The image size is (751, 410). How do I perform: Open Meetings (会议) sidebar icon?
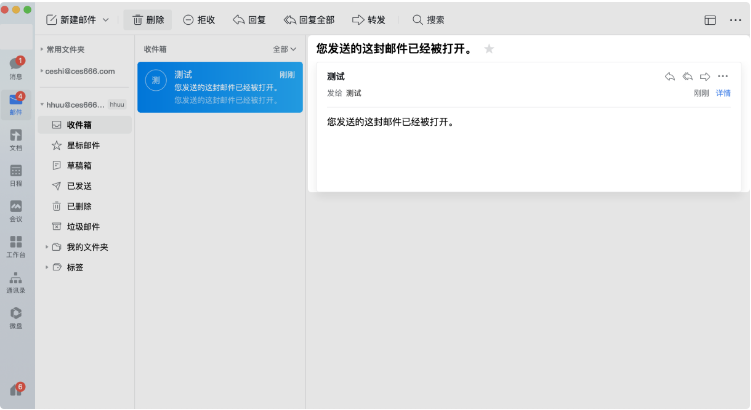[x=15, y=210]
